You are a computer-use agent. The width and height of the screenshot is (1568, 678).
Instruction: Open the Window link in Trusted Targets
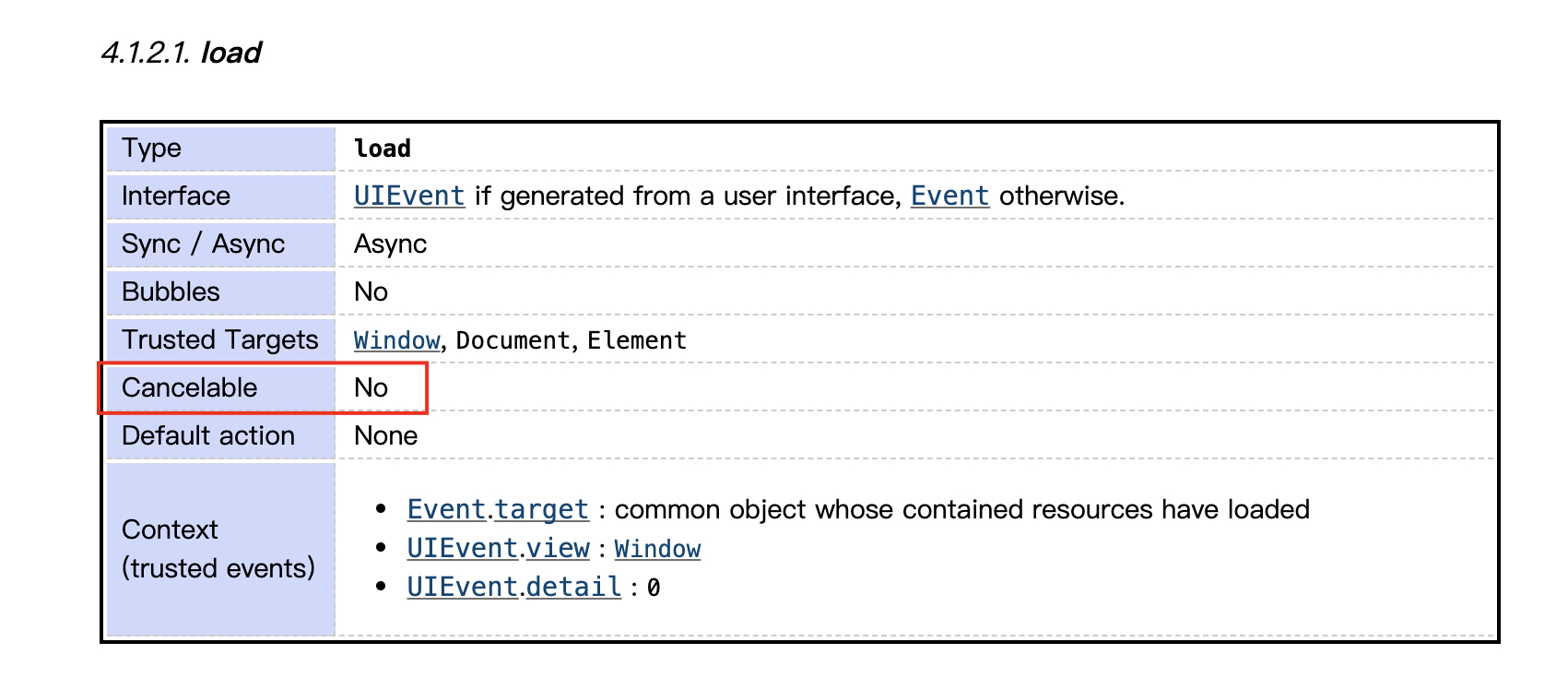397,340
